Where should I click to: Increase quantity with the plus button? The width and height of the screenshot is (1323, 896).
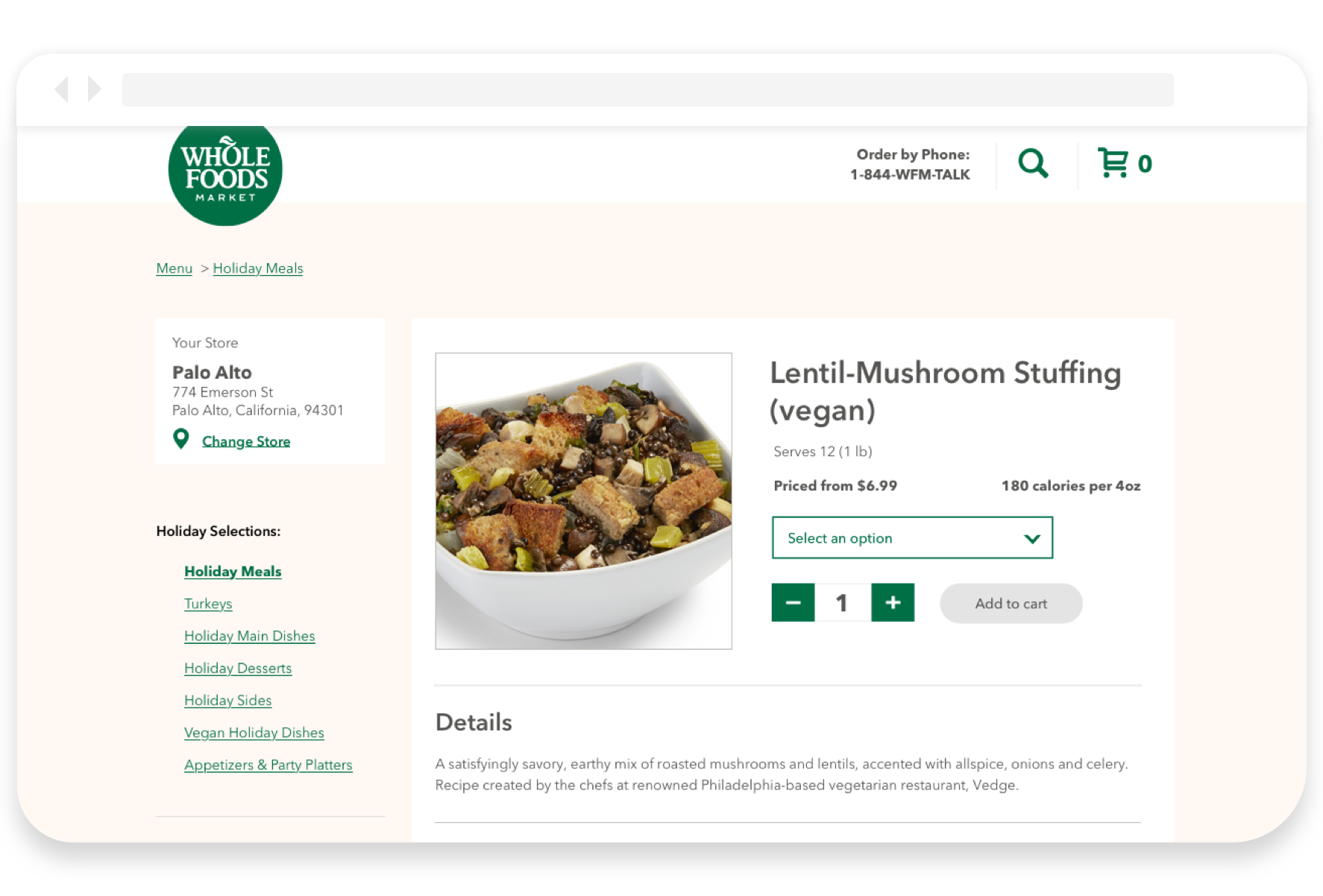(893, 602)
